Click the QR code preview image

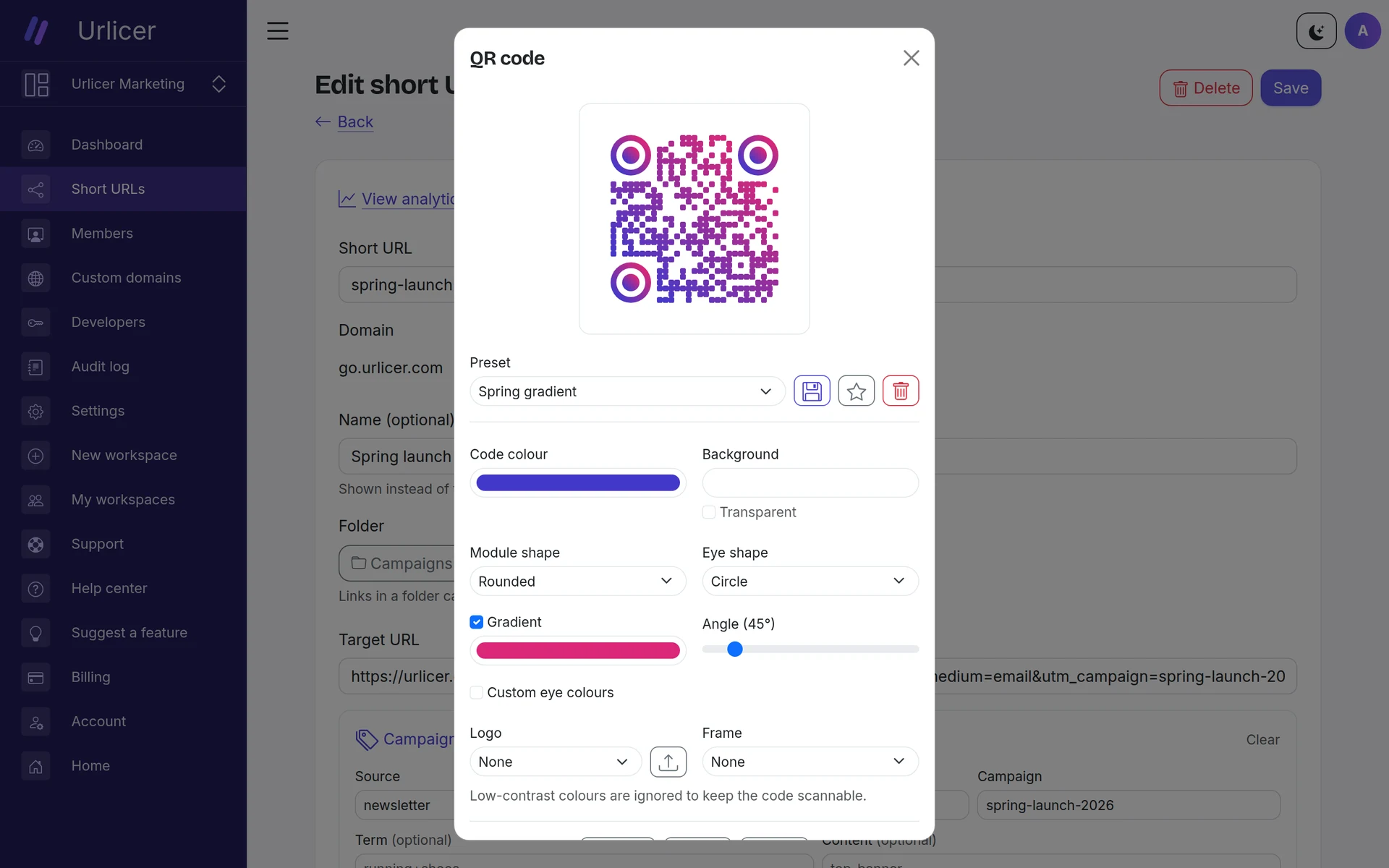pyautogui.click(x=694, y=218)
